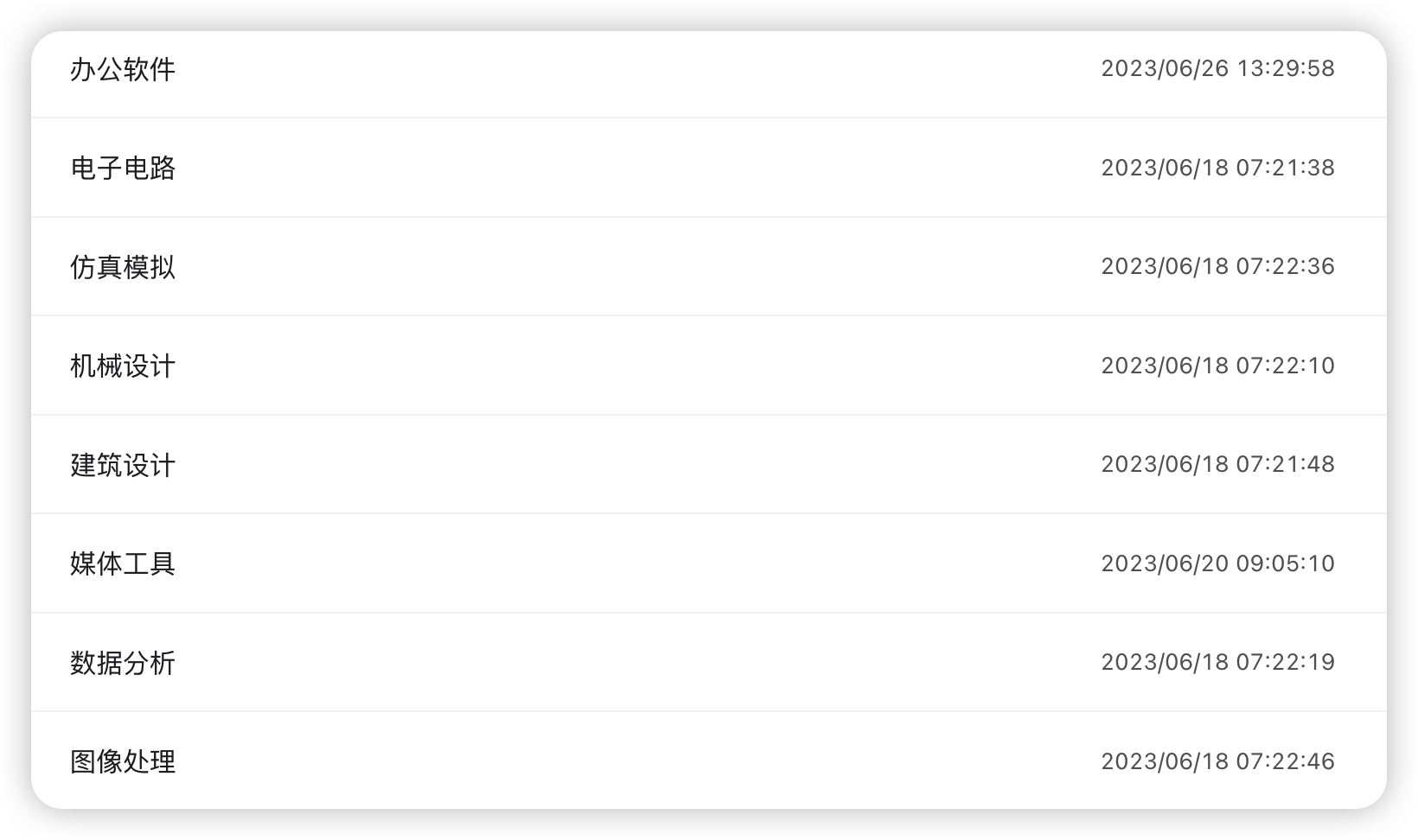Viewport: 1418px width, 840px height.
Task: Choose the 机械设计 list item
Action: click(x=123, y=366)
